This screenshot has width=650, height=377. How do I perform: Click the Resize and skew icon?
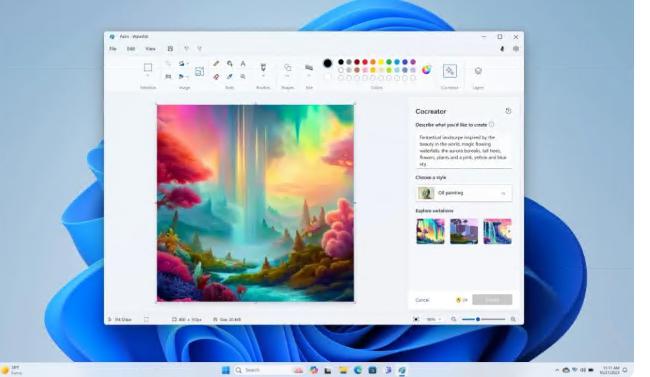(x=168, y=76)
